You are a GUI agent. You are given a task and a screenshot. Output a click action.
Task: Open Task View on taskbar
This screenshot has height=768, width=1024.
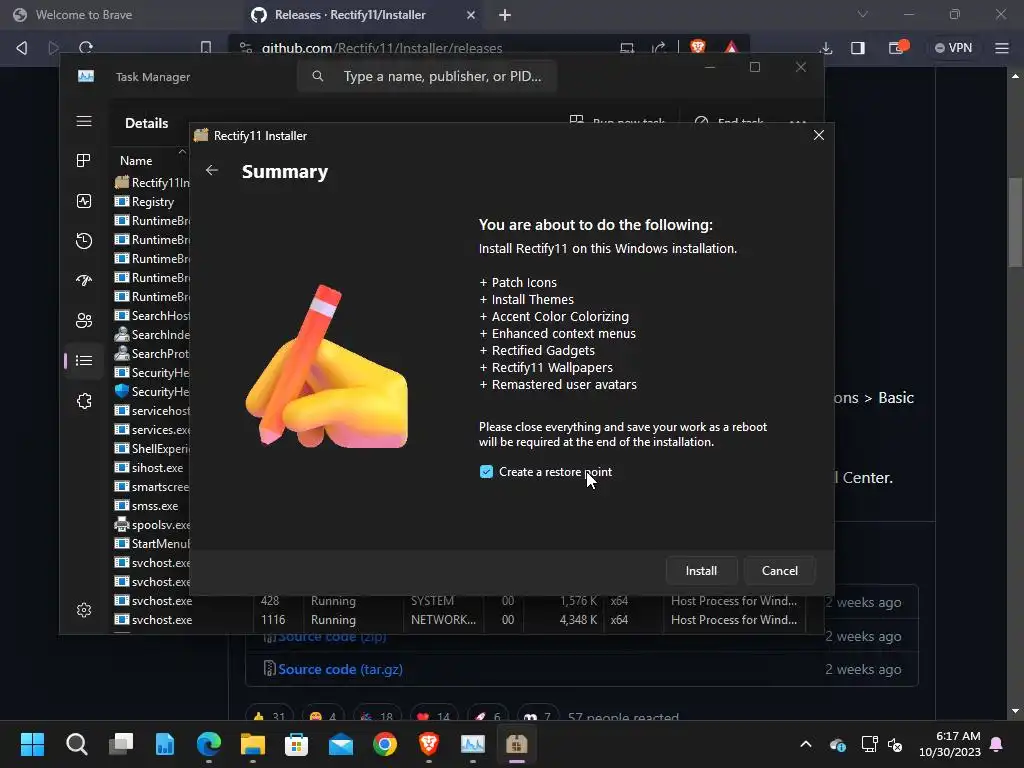pos(121,744)
